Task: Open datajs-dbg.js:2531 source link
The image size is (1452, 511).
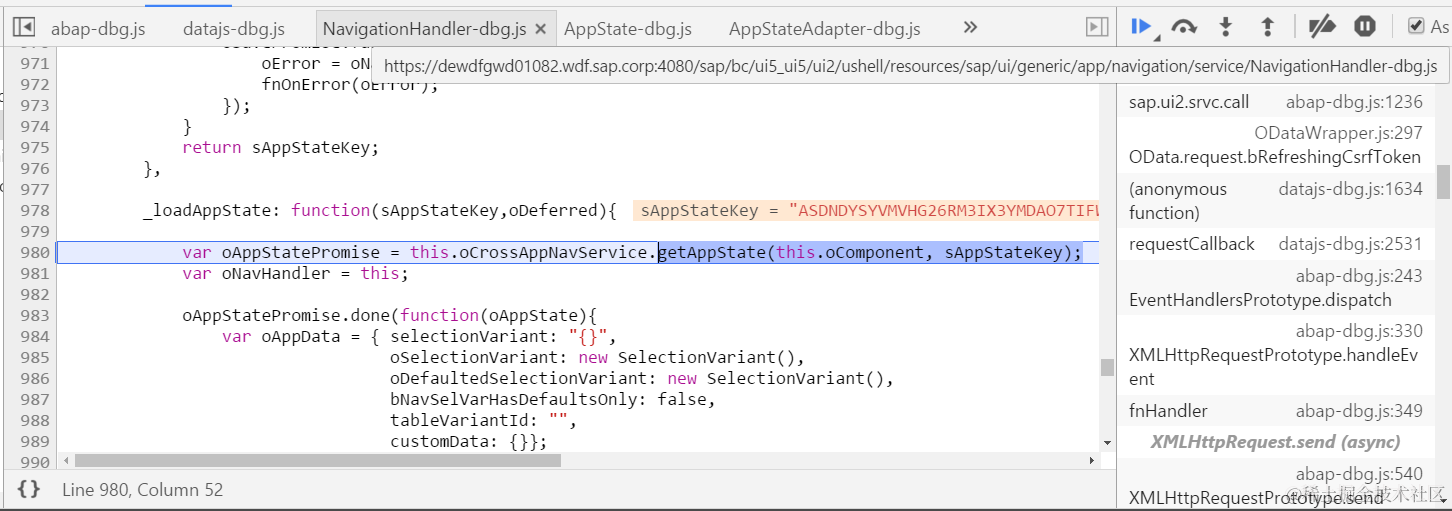Action: (x=1350, y=244)
